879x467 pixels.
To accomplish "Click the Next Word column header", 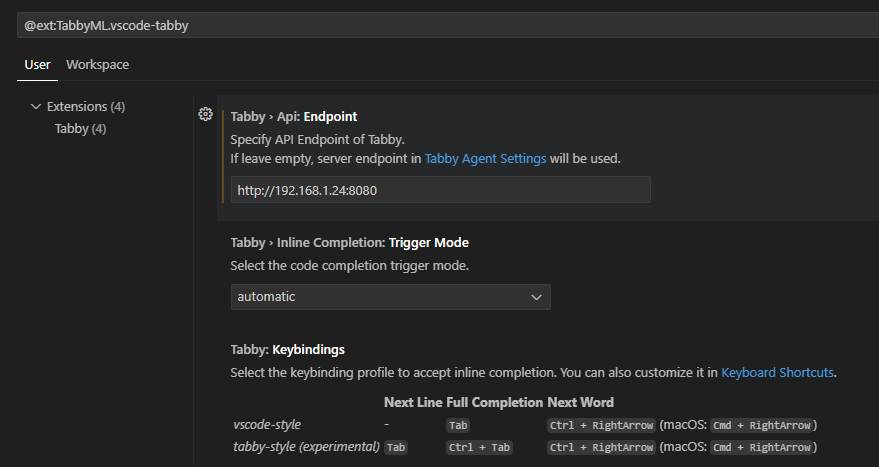I will [x=580, y=403].
